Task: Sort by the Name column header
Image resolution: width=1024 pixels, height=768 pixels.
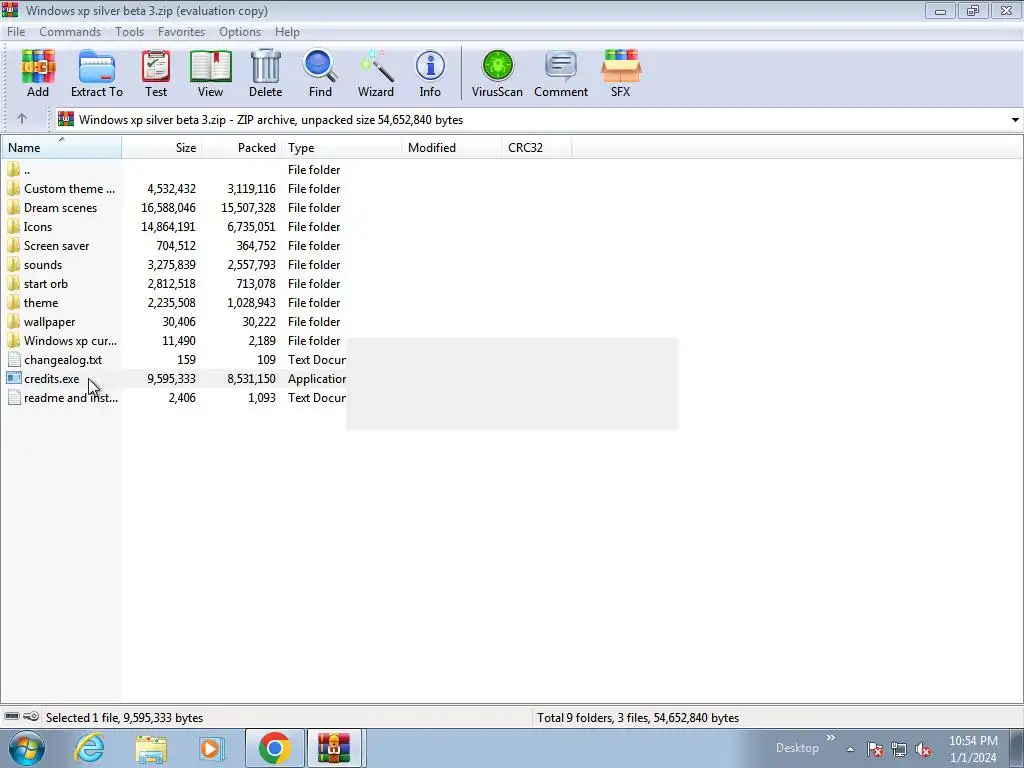Action: click(x=61, y=148)
